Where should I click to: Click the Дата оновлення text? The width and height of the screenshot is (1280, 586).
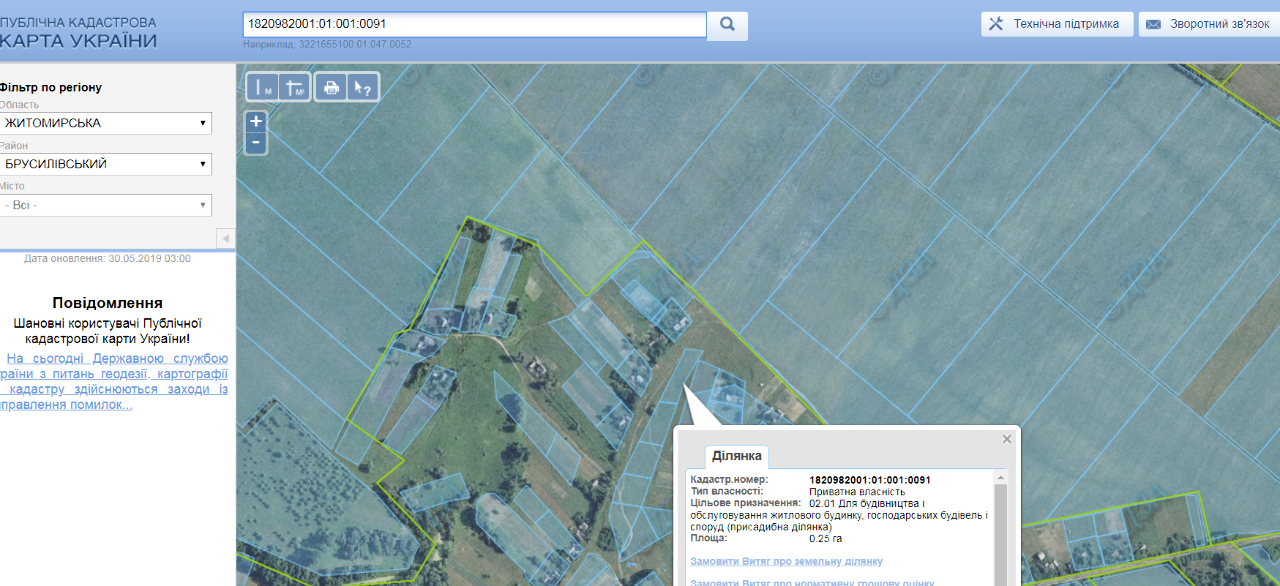click(x=107, y=258)
